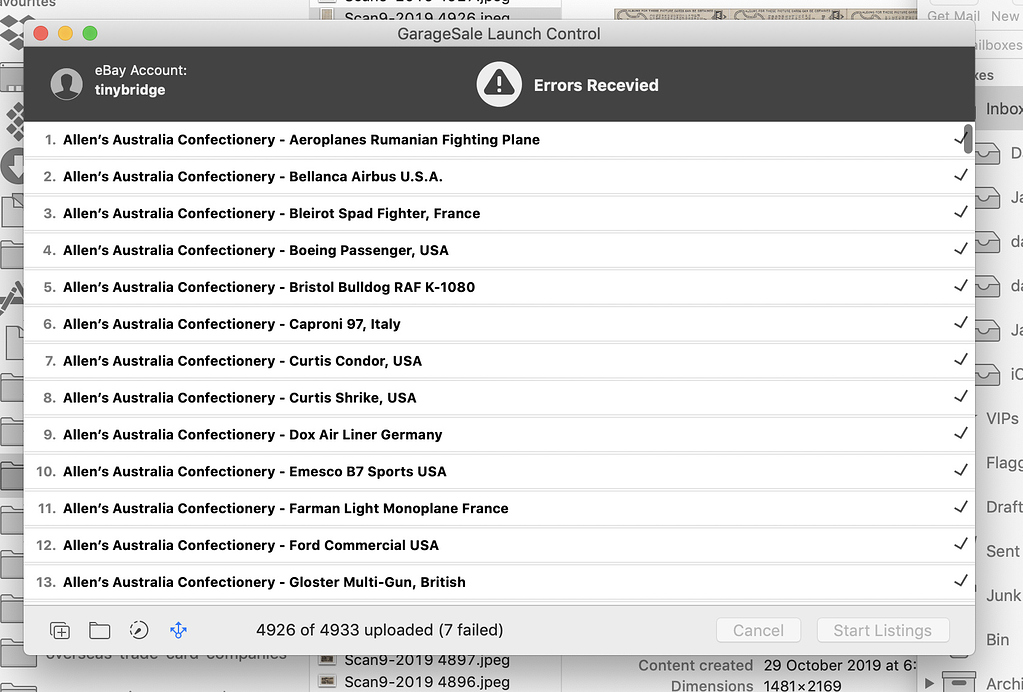
Task: Click the Cancel button
Action: (758, 630)
